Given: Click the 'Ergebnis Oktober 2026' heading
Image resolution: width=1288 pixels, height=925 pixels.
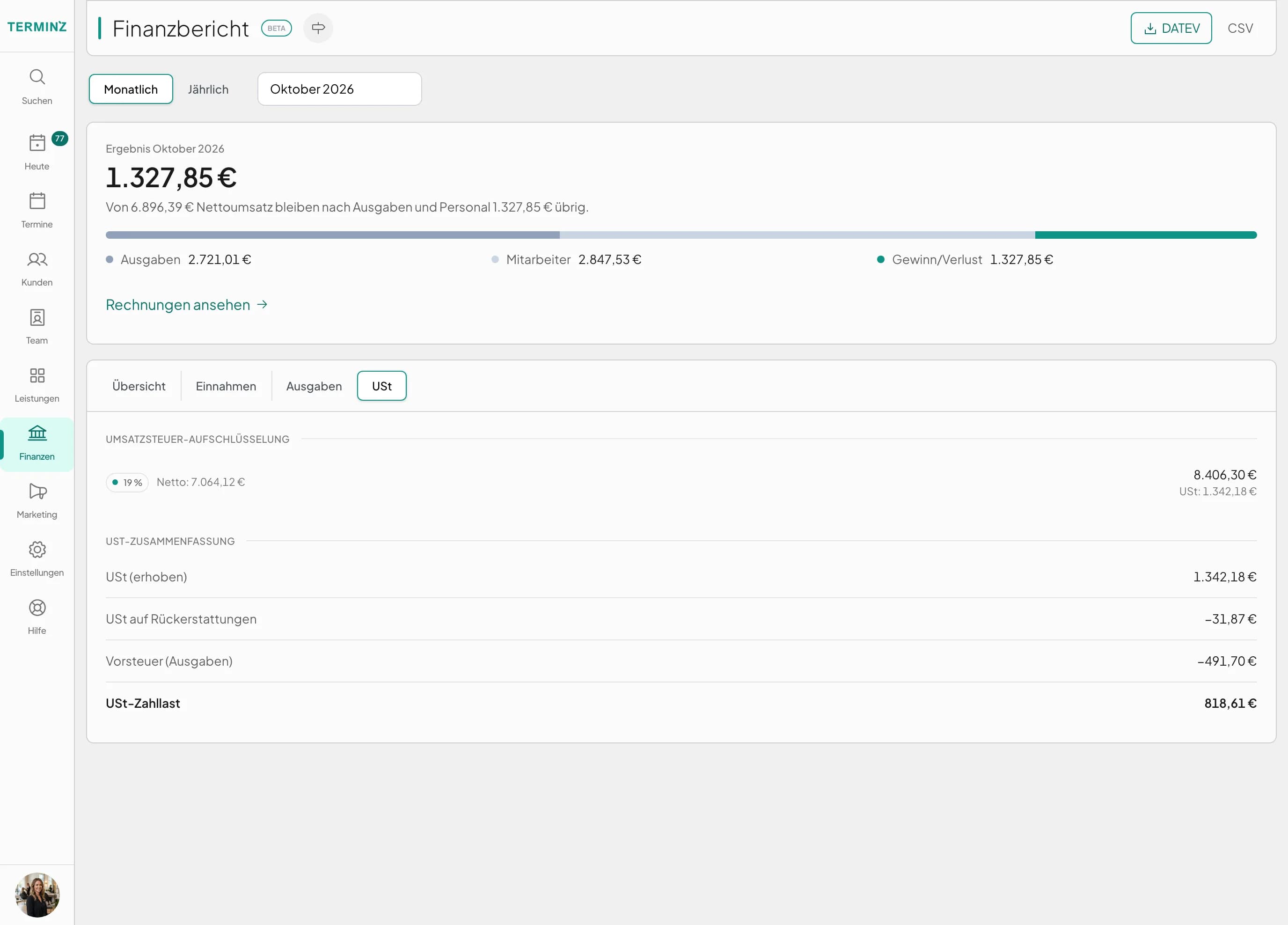Looking at the screenshot, I should [165, 149].
